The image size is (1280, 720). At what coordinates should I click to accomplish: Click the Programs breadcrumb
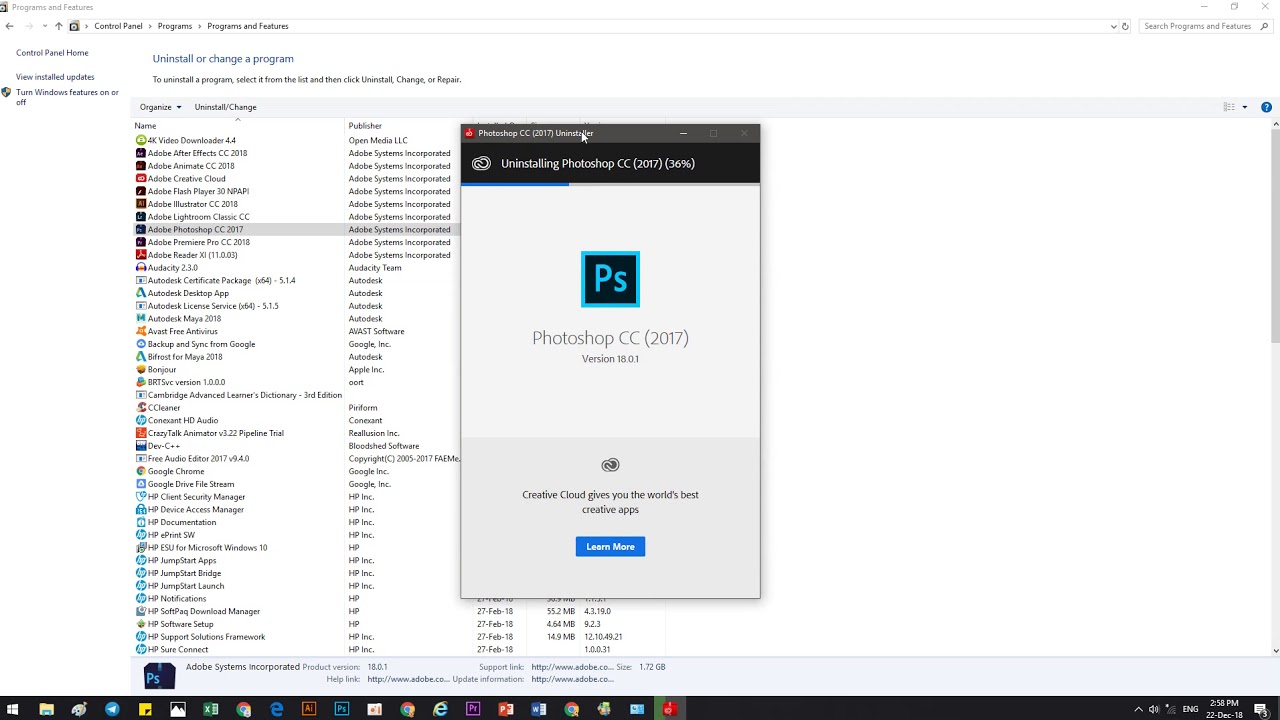click(x=175, y=26)
